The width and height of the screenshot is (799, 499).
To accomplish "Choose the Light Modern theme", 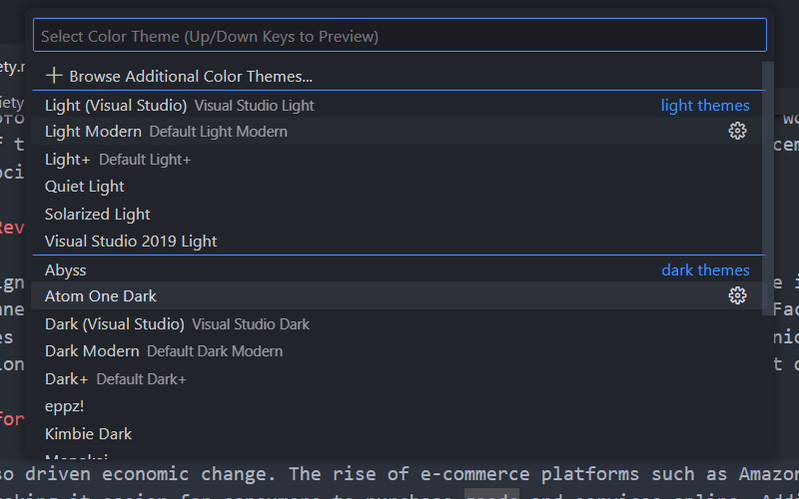I will (x=93, y=131).
